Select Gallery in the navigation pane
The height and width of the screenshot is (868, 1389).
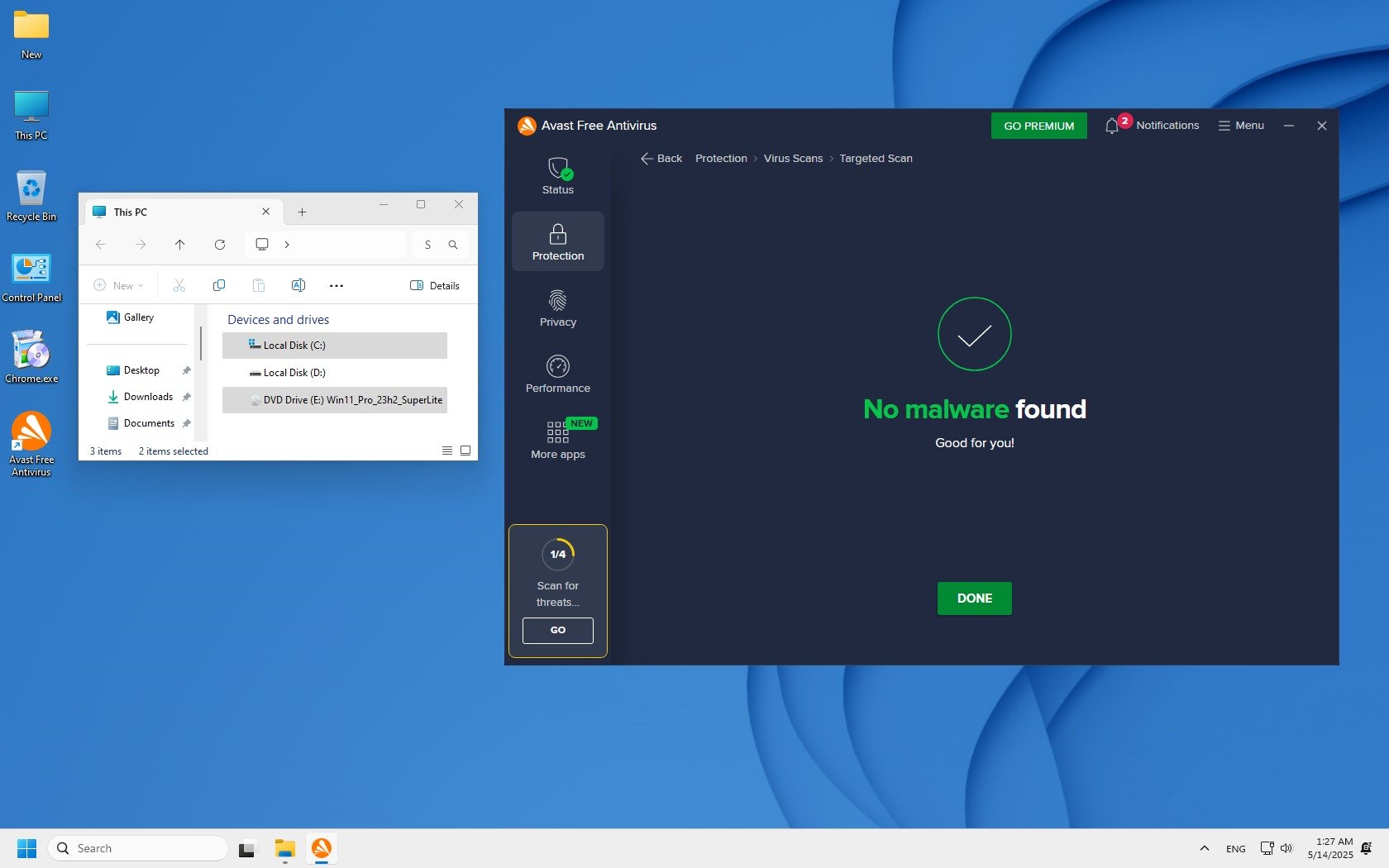(138, 317)
